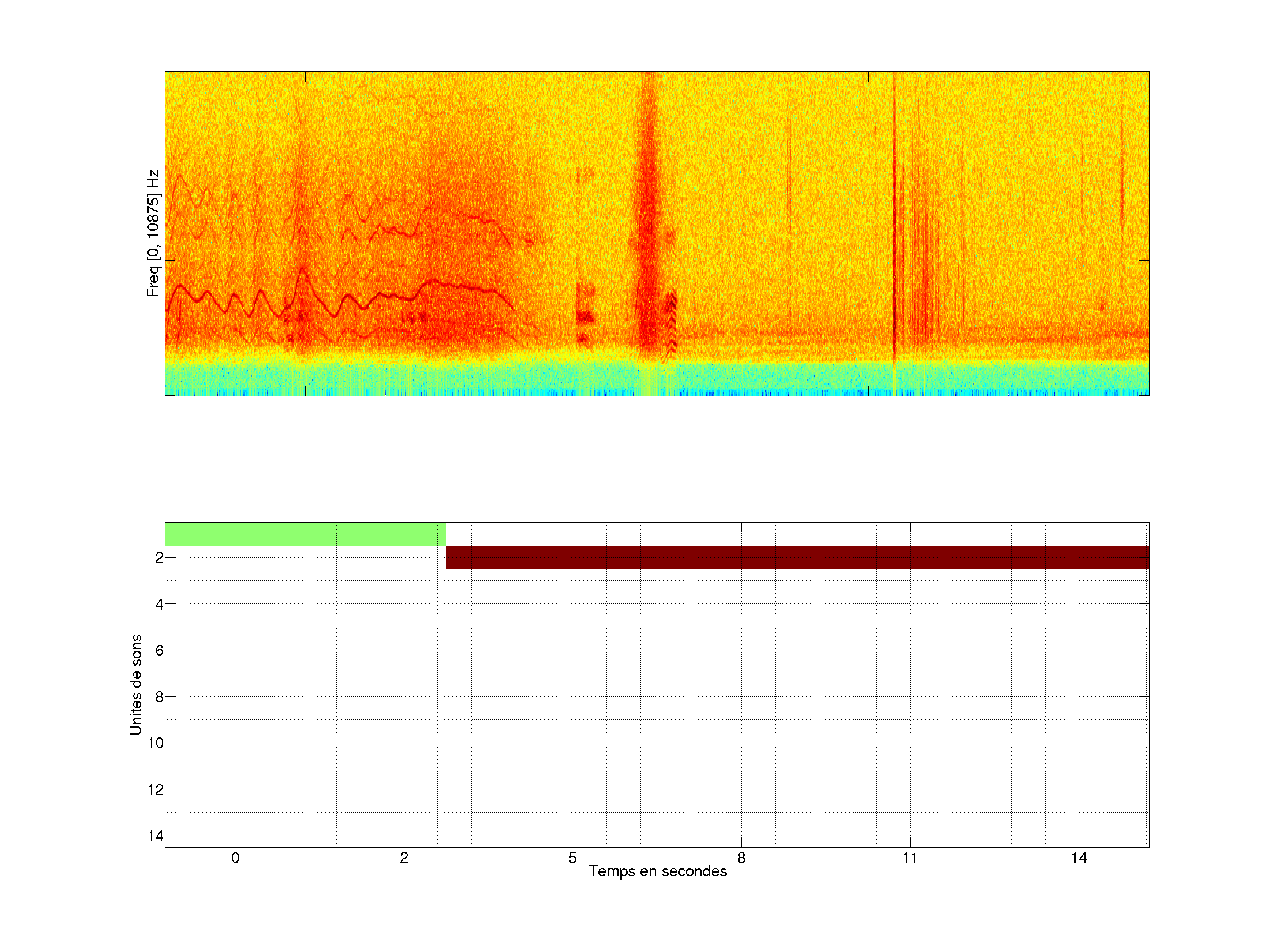Click x-axis tick label 2
Viewport: 1270px width, 952px height.
[403, 858]
